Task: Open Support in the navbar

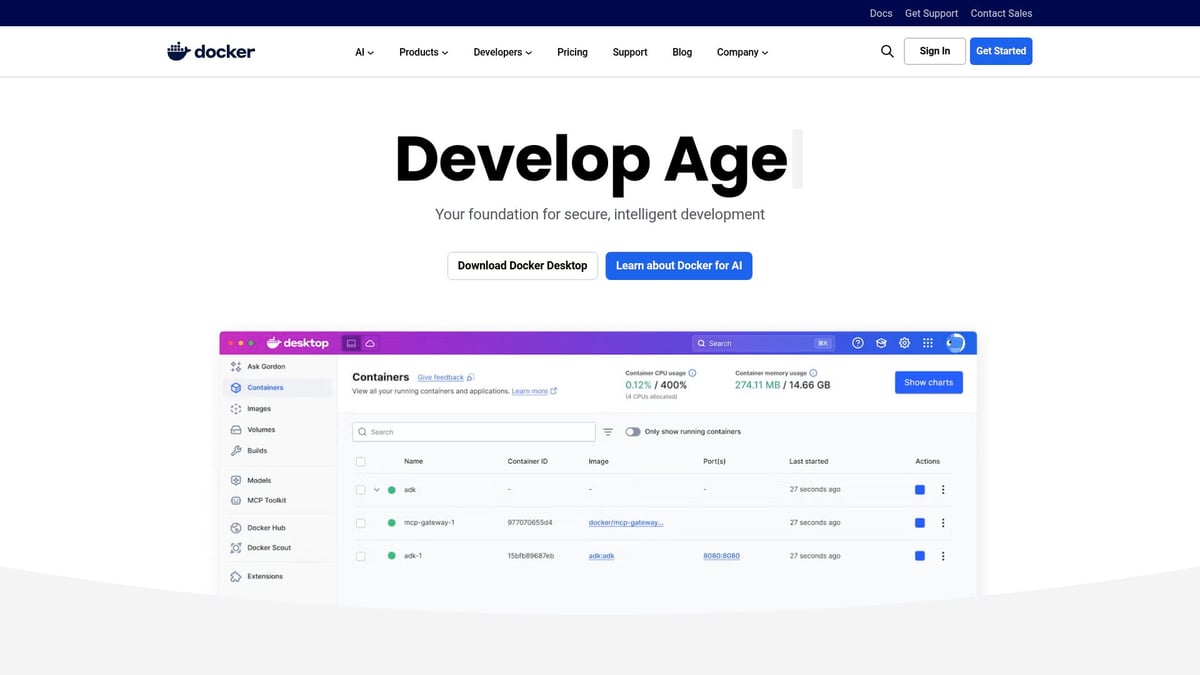Action: (x=630, y=52)
